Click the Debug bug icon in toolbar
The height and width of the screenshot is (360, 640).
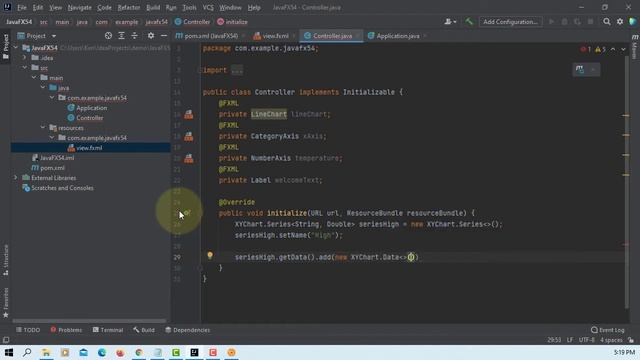[x=564, y=22]
